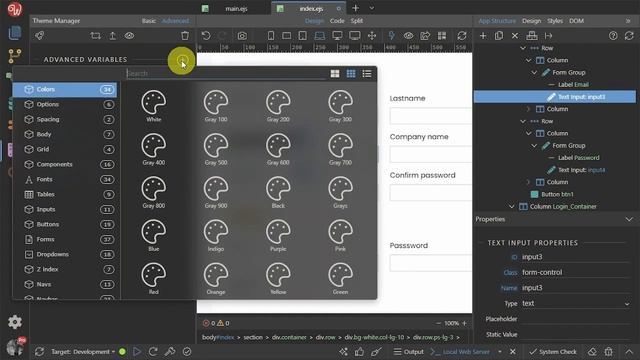
Task: Switch to large grid view in picker
Action: click(335, 73)
